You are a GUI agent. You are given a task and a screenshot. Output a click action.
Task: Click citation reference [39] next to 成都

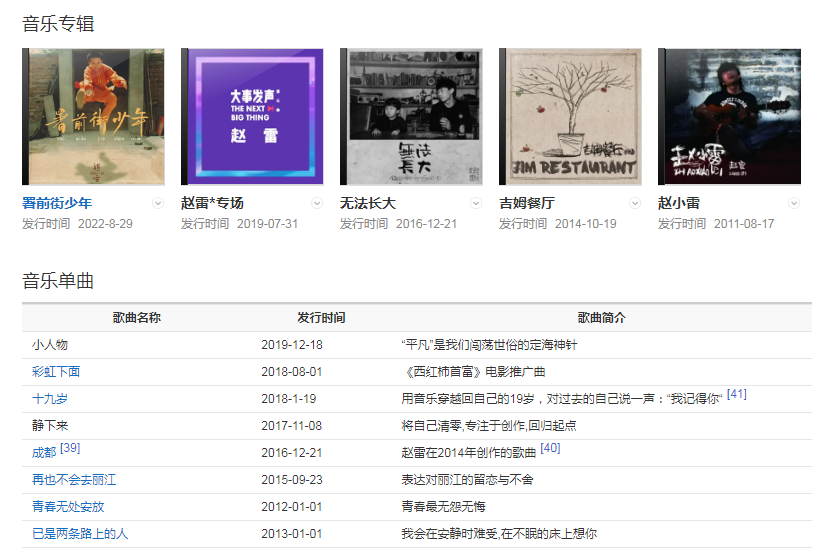(70, 449)
